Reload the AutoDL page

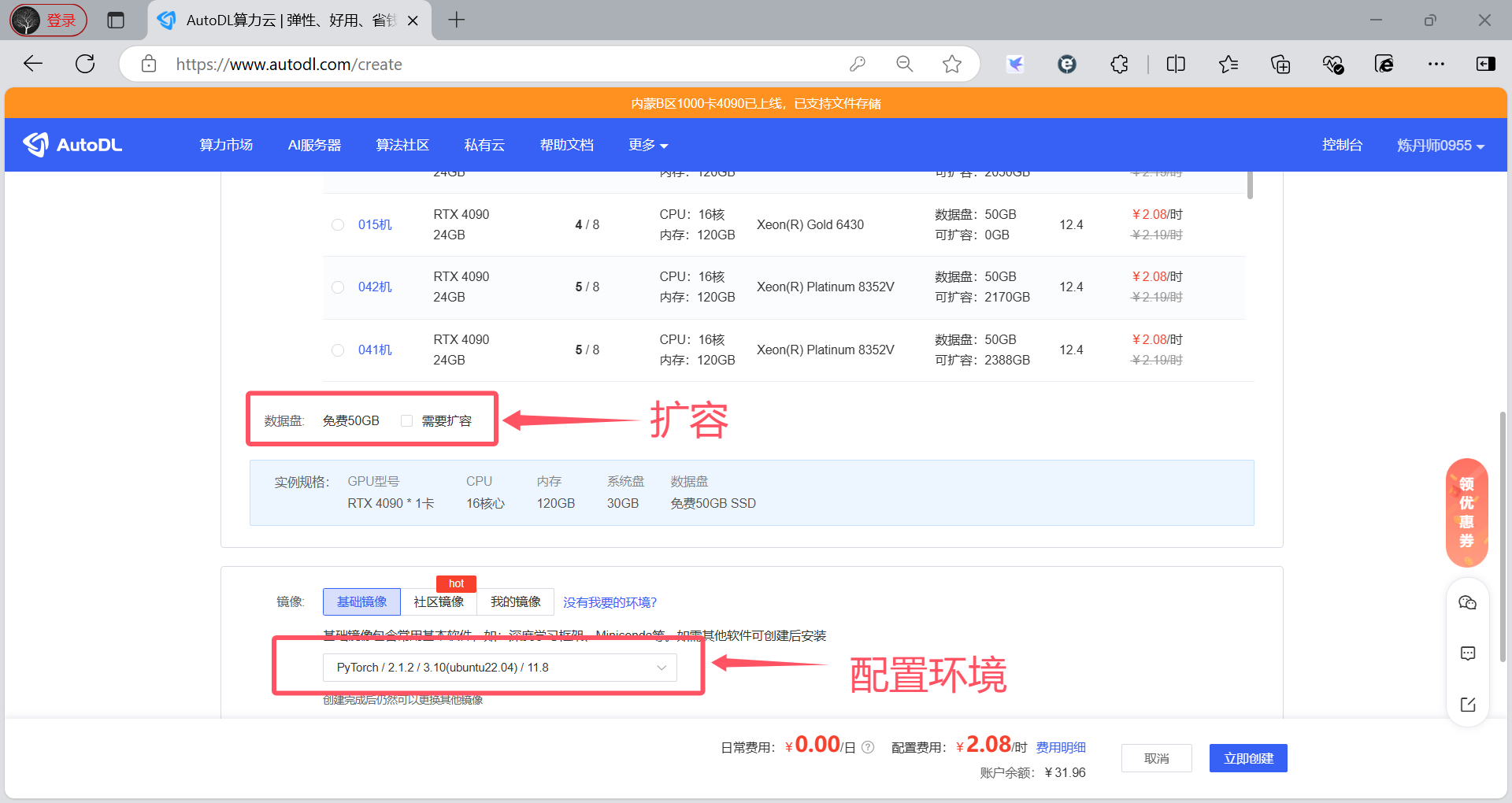click(85, 64)
